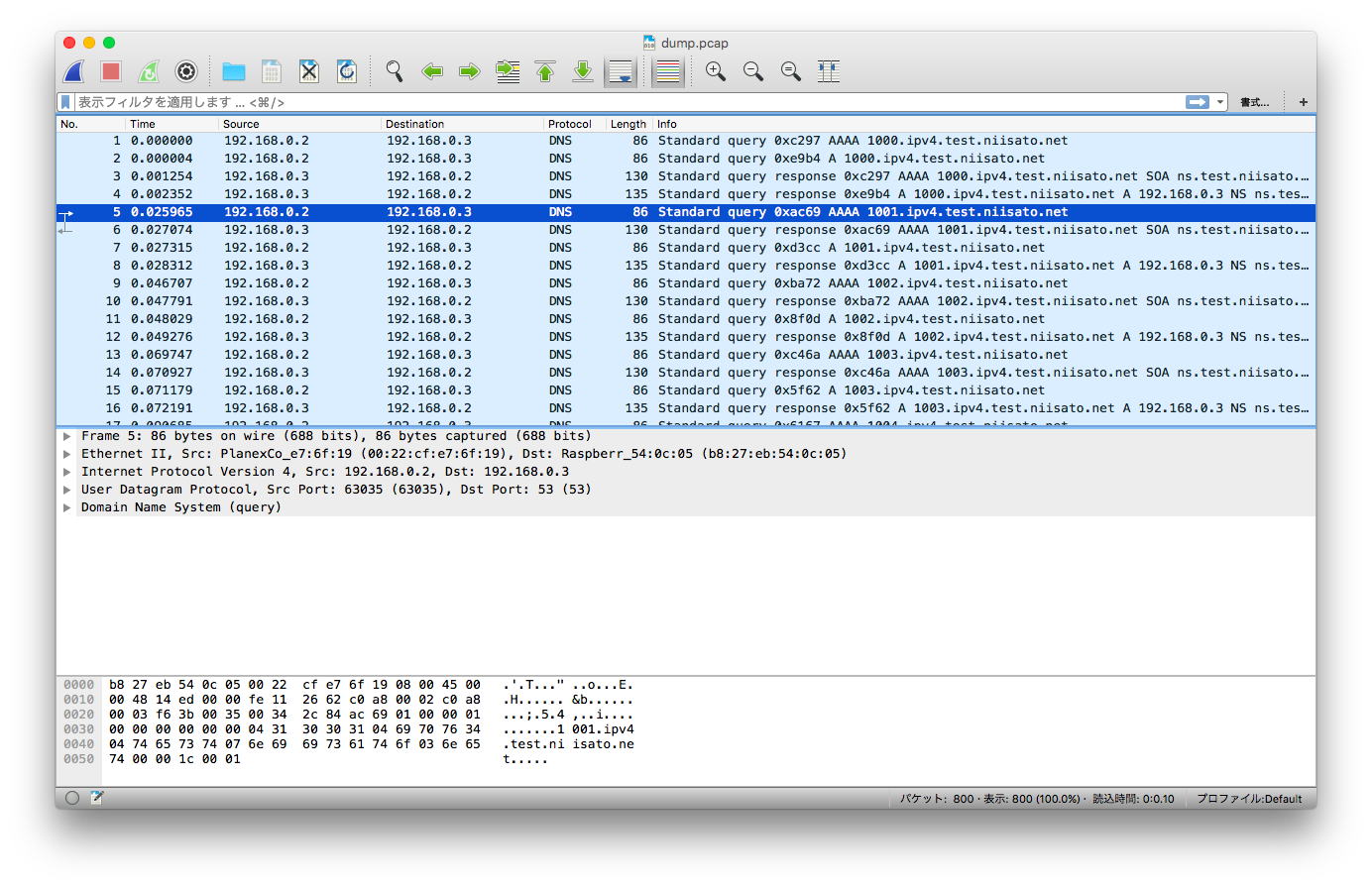Select packet 12, query response 0x8f0d
Screen dimensions: 1372x888
[x=686, y=337]
